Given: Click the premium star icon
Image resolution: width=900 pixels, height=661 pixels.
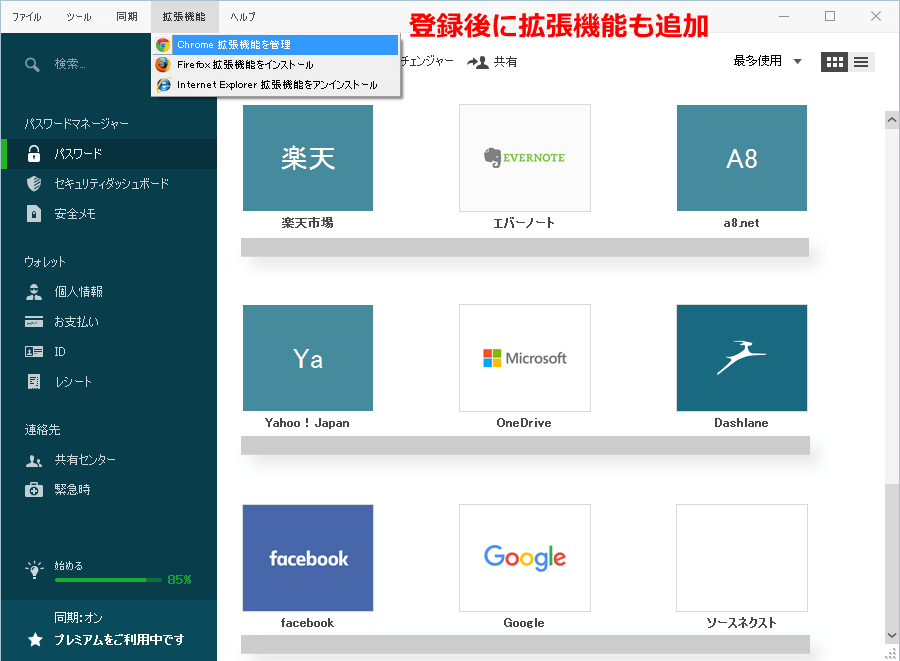Looking at the screenshot, I should (36, 640).
